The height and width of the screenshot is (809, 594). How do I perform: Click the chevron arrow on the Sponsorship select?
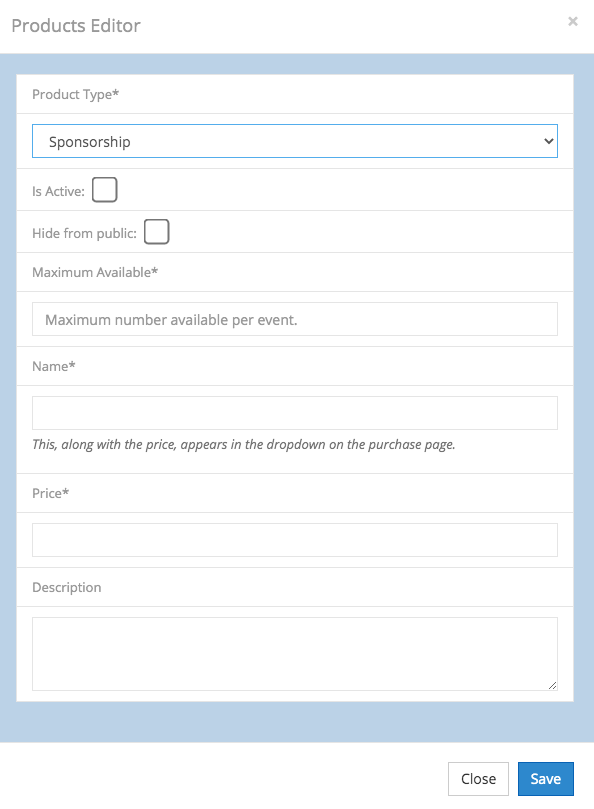[549, 141]
